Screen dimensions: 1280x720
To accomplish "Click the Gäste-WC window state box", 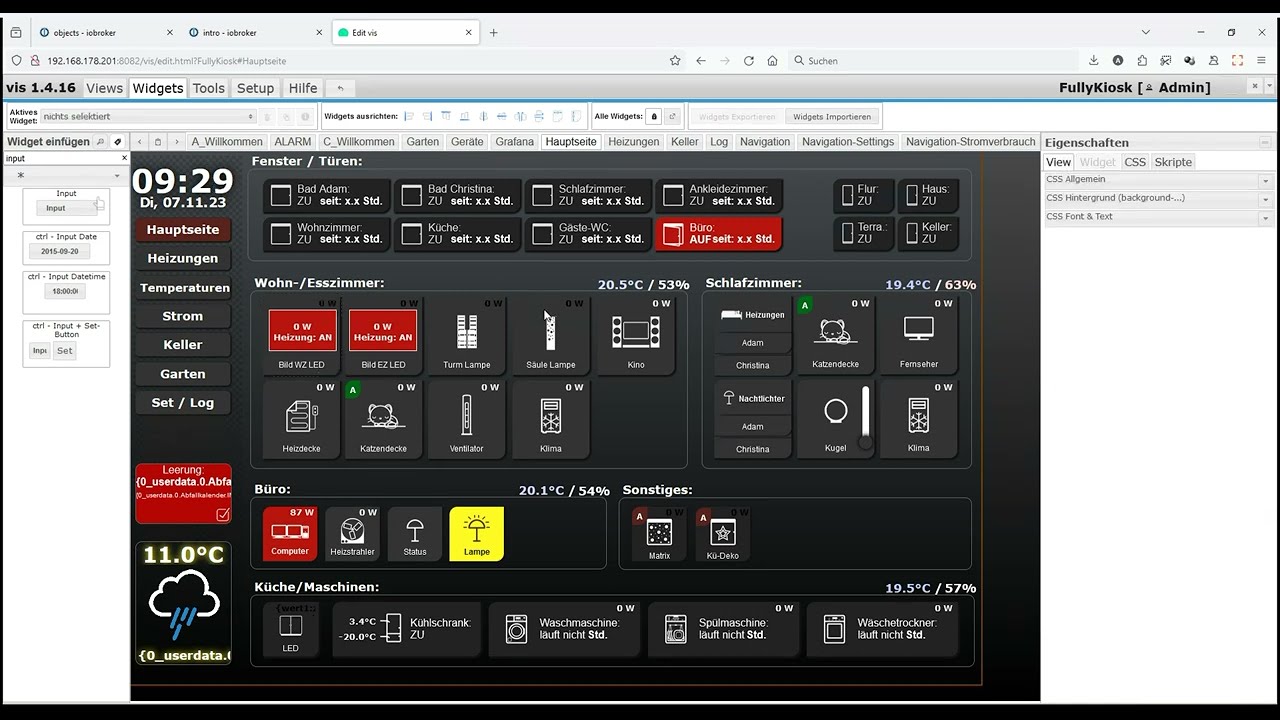I will click(589, 233).
